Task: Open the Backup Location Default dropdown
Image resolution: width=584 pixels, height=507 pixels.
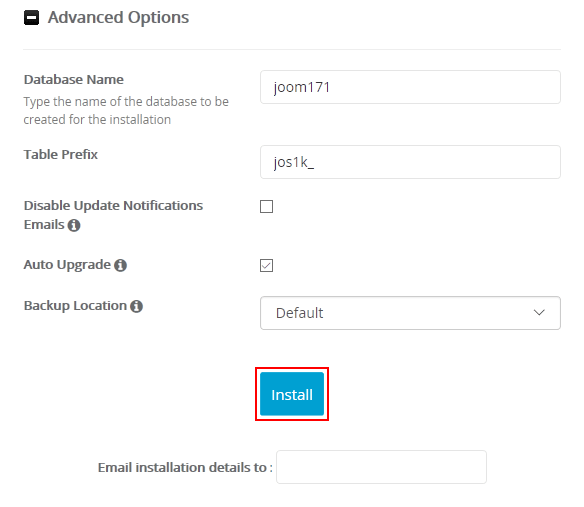Action: pyautogui.click(x=410, y=313)
